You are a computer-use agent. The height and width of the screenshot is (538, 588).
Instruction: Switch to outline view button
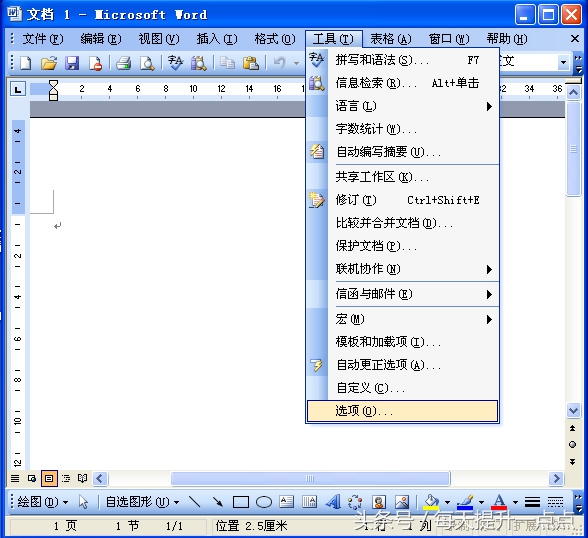pos(66,478)
